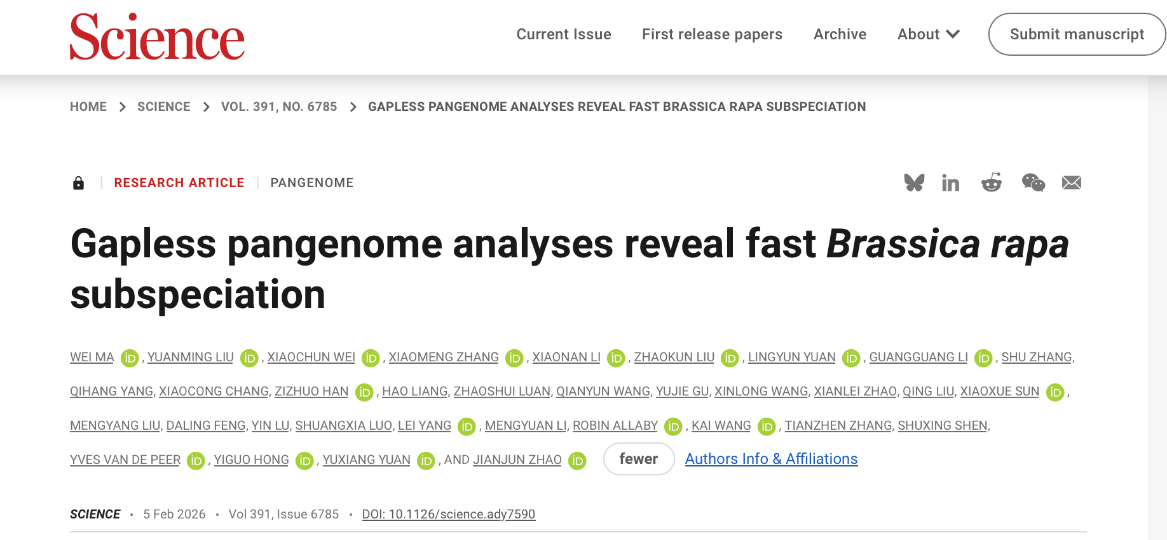This screenshot has height=540, width=1167.
Task: Go to Current Issue
Action: click(x=563, y=34)
